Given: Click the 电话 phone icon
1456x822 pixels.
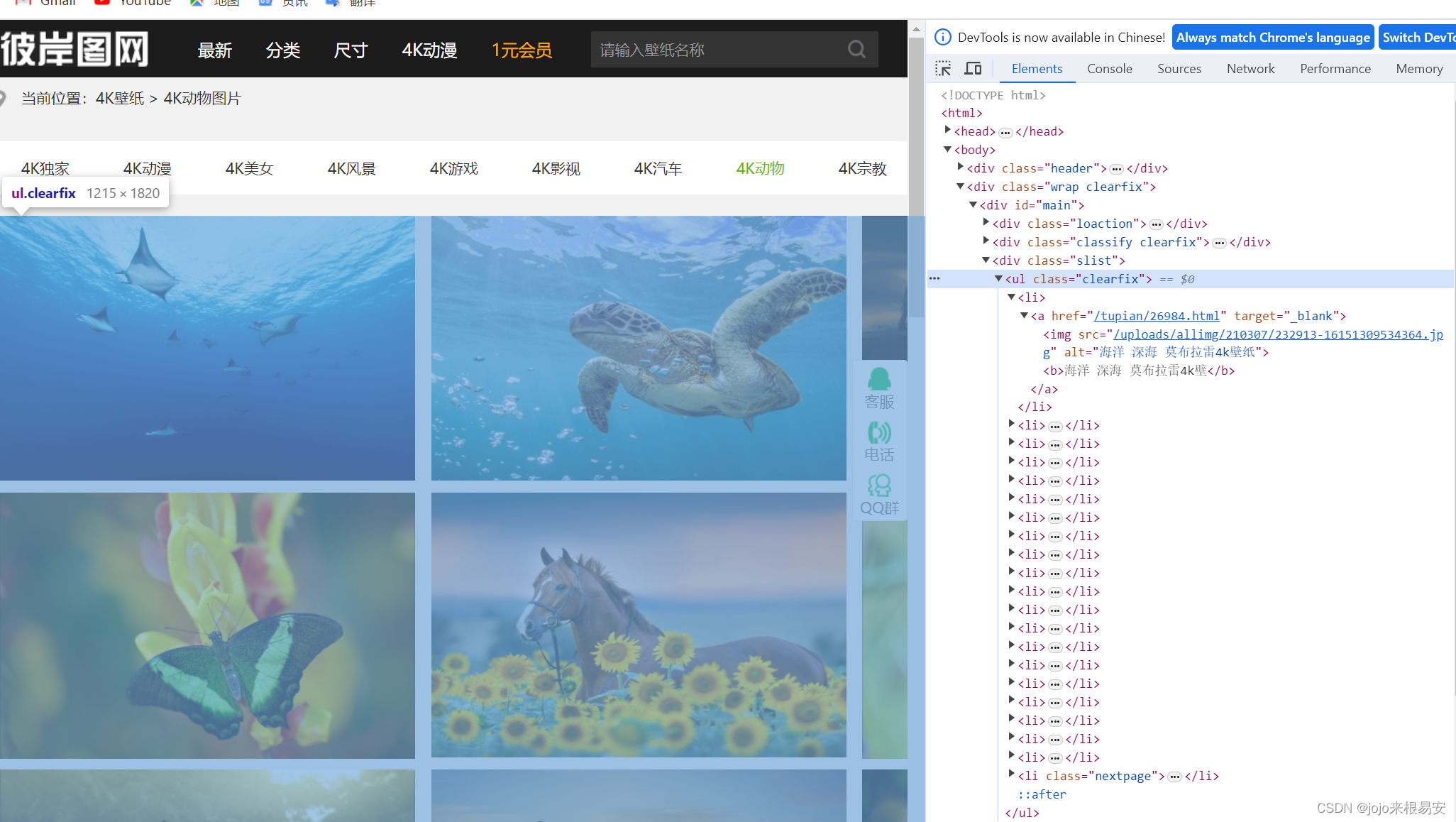Looking at the screenshot, I should point(879,441).
